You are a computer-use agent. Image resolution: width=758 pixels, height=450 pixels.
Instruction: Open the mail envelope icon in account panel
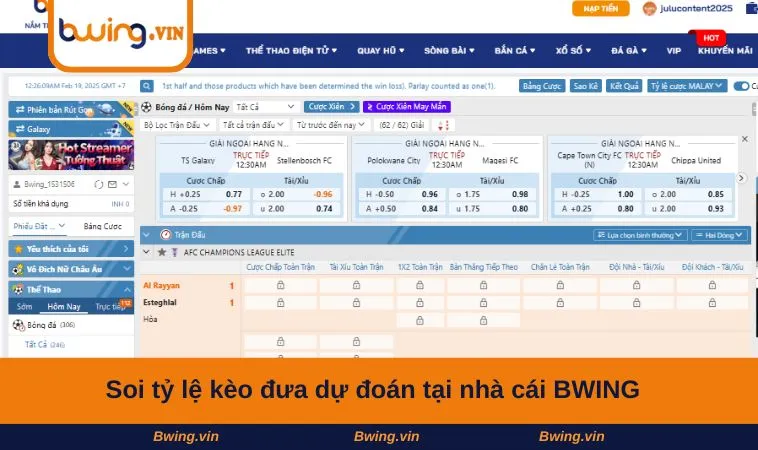point(112,184)
